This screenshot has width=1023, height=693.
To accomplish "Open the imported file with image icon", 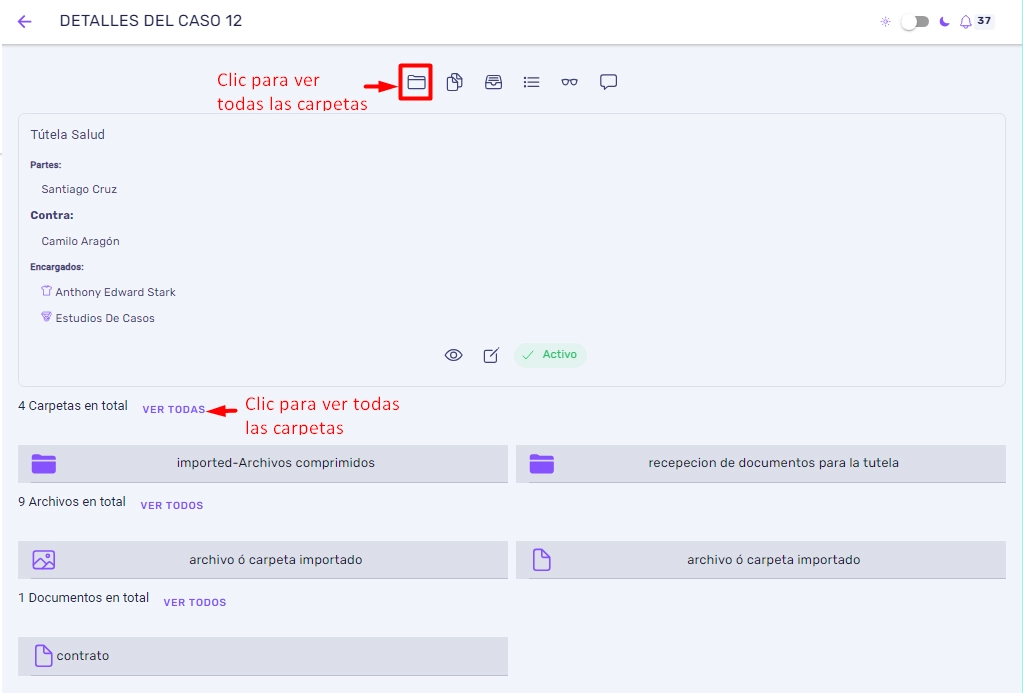I will click(263, 560).
